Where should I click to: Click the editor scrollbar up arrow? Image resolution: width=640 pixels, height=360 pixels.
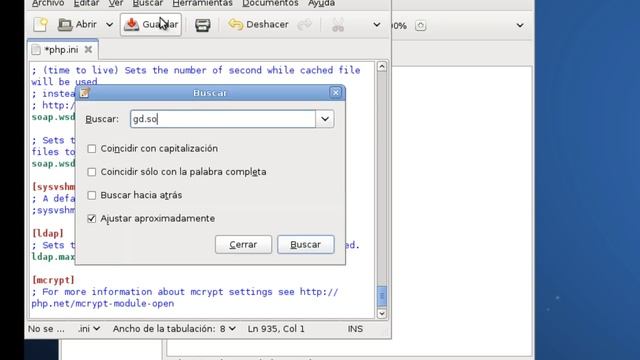point(382,67)
